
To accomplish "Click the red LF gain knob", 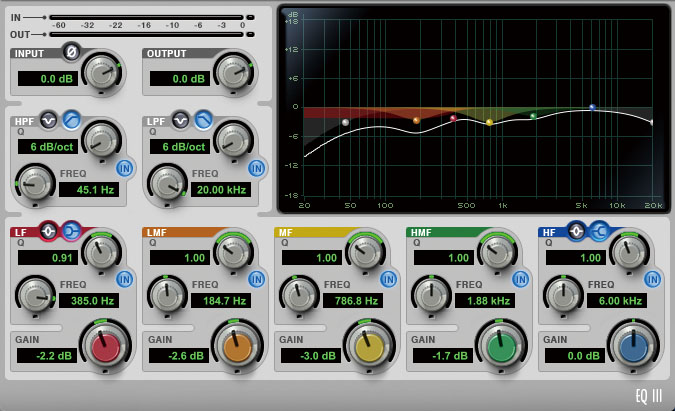I will pyautogui.click(x=105, y=347).
